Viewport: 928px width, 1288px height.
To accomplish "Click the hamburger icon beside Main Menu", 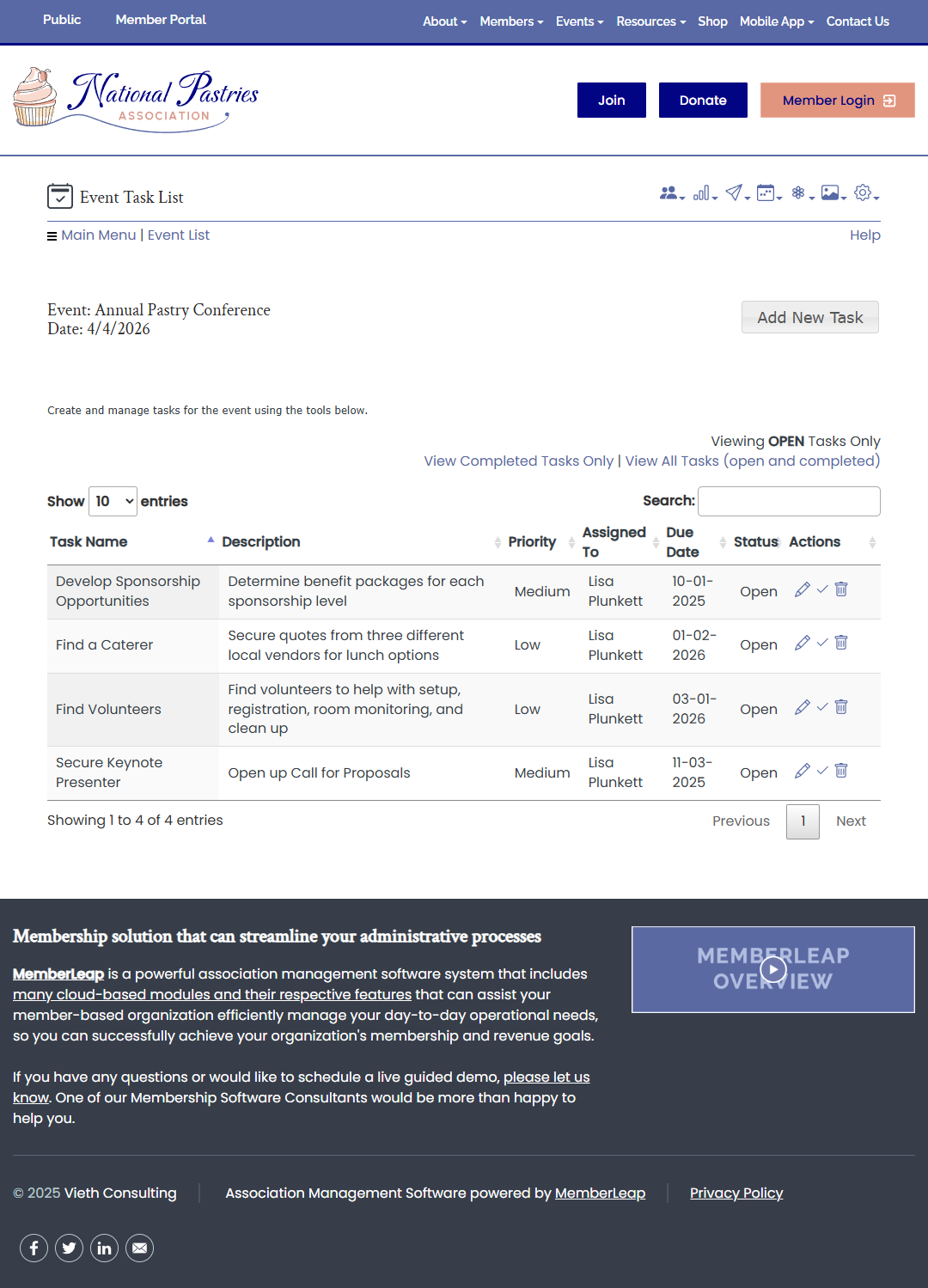I will coord(52,236).
